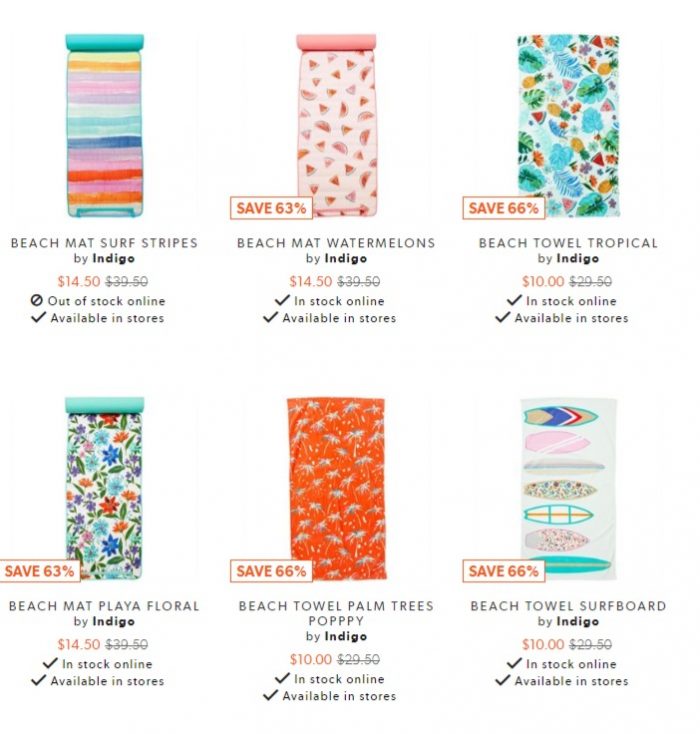700x734 pixels.
Task: Click the Beach Towel Surfboard title link
Action: click(568, 606)
